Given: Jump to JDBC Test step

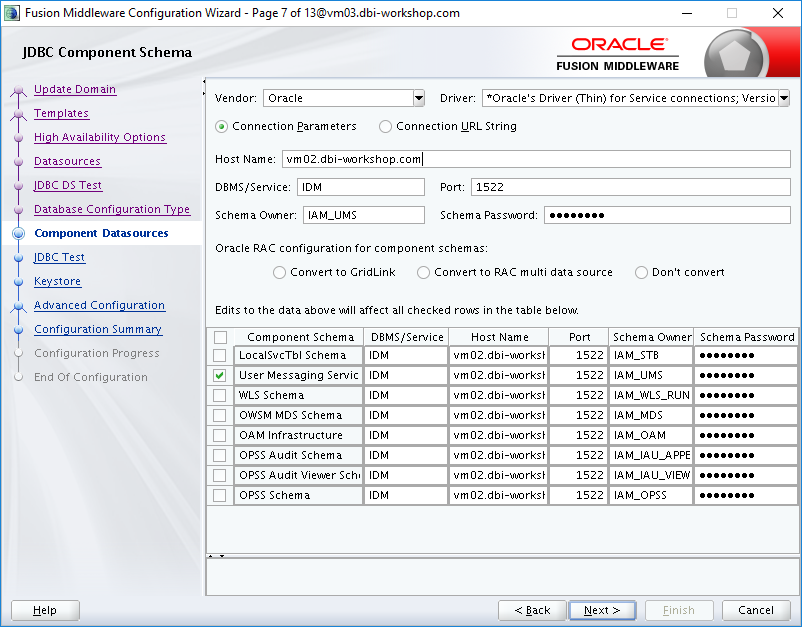Looking at the screenshot, I should pyautogui.click(x=59, y=258).
